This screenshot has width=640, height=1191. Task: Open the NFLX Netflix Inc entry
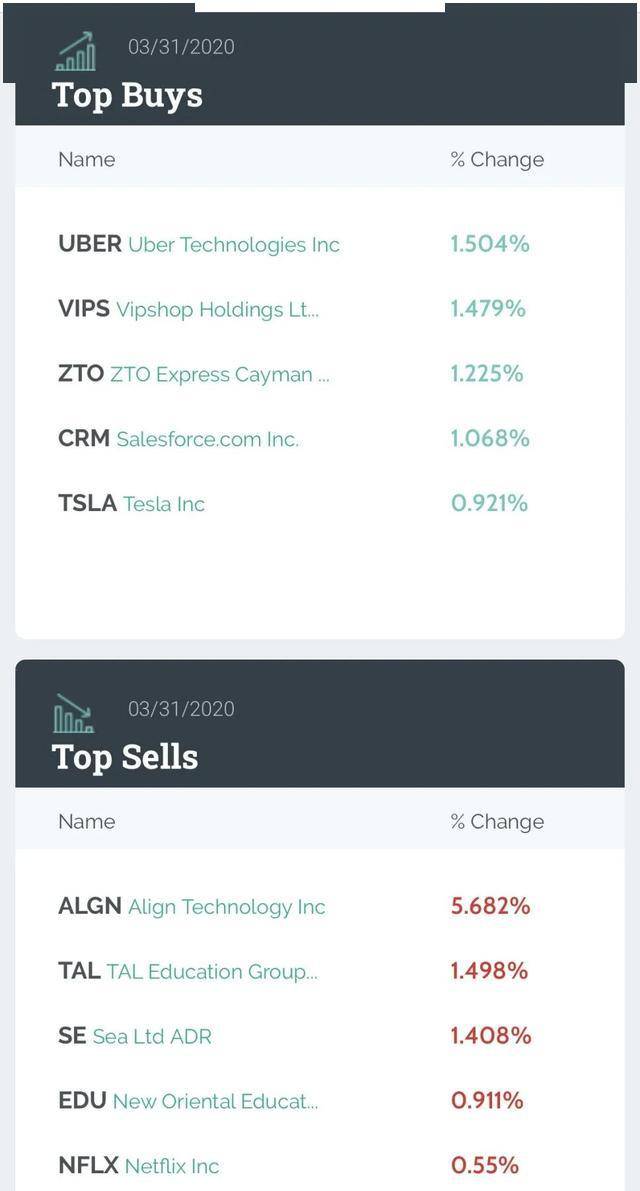coord(139,1166)
